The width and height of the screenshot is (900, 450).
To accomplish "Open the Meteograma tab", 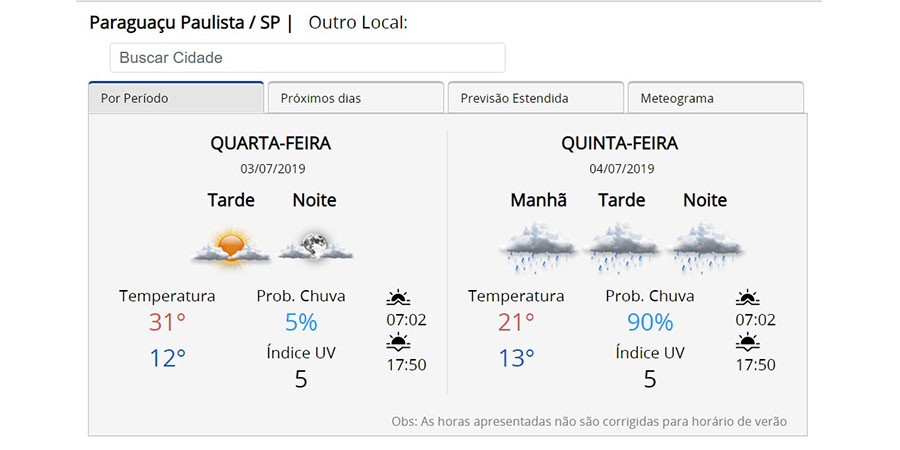I will click(x=716, y=98).
